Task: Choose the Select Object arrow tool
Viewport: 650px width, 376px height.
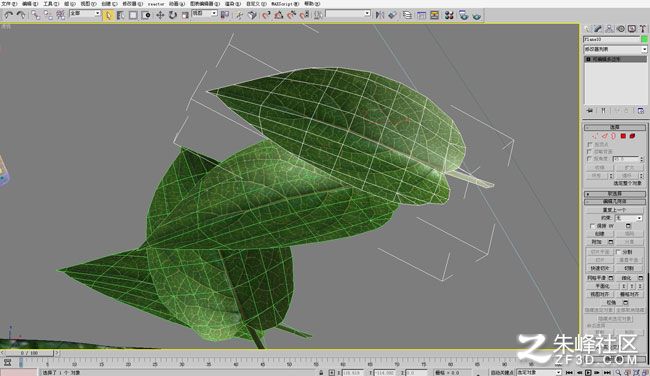Action: pos(108,15)
